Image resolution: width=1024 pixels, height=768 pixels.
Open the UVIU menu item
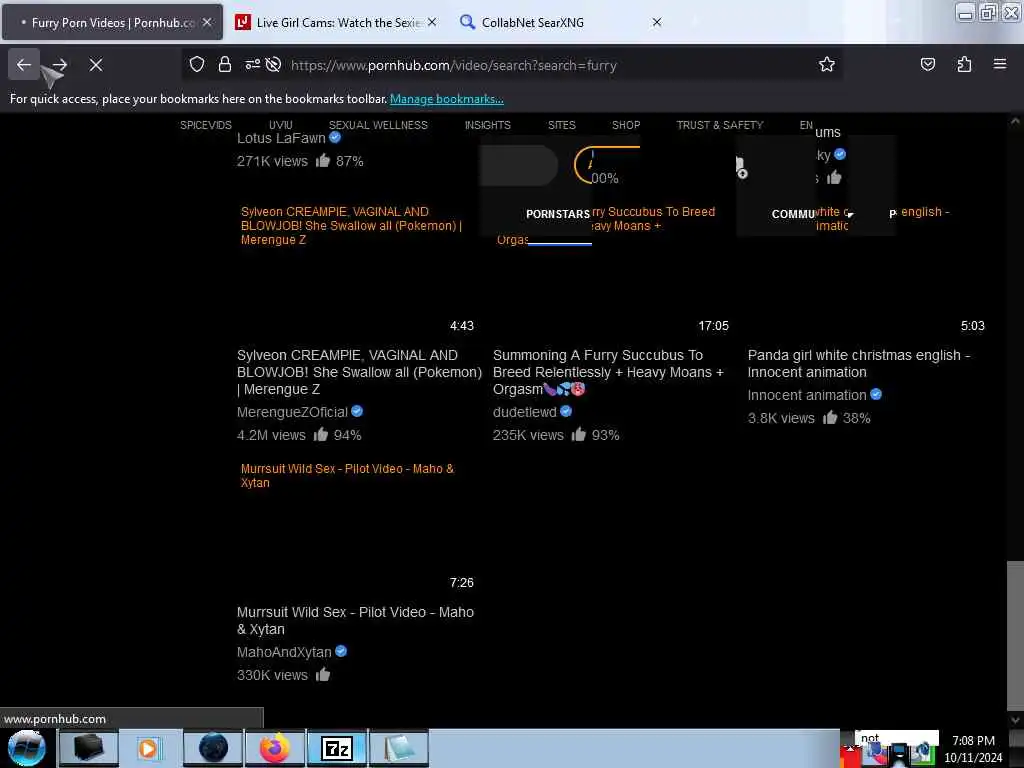[281, 125]
